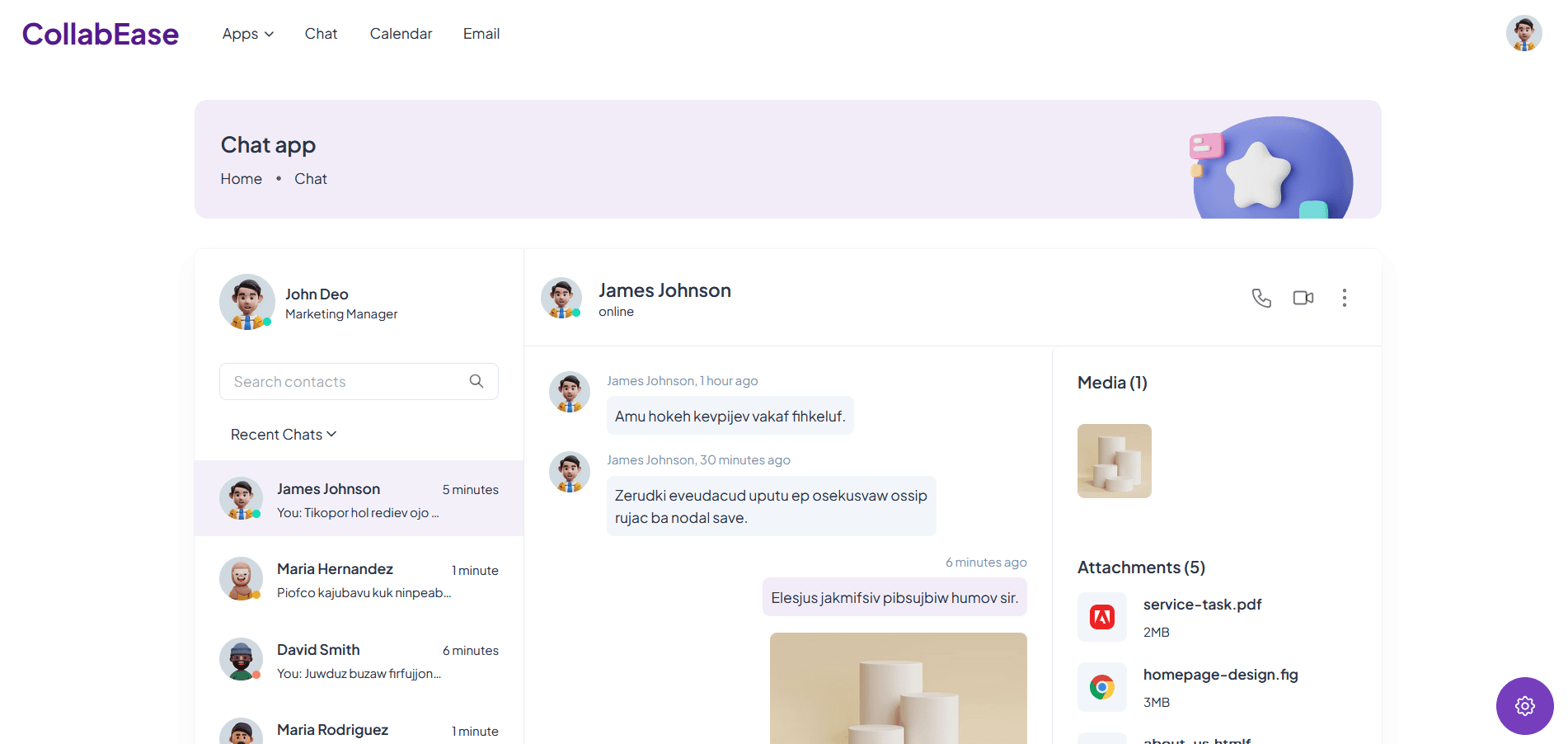Viewport: 1568px width, 744px height.
Task: Open the Chat item in top navigation
Action: tap(321, 34)
